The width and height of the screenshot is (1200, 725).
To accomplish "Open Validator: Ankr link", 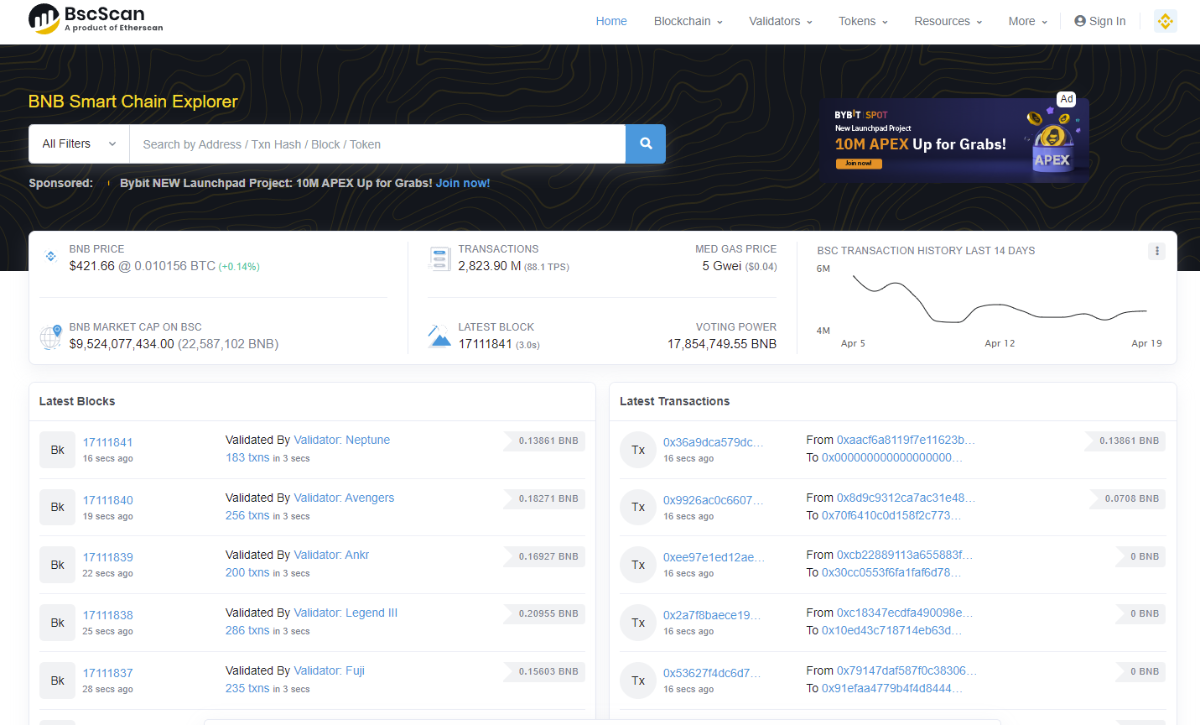I will pos(332,555).
